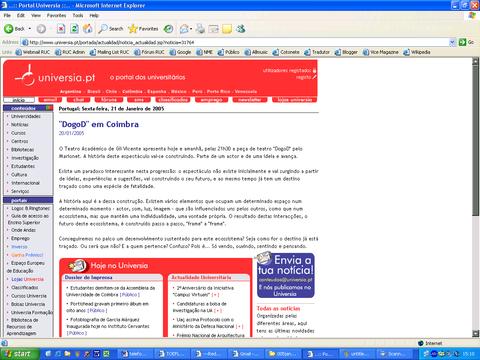Click the Search magnifier toolbar button

[111, 29]
